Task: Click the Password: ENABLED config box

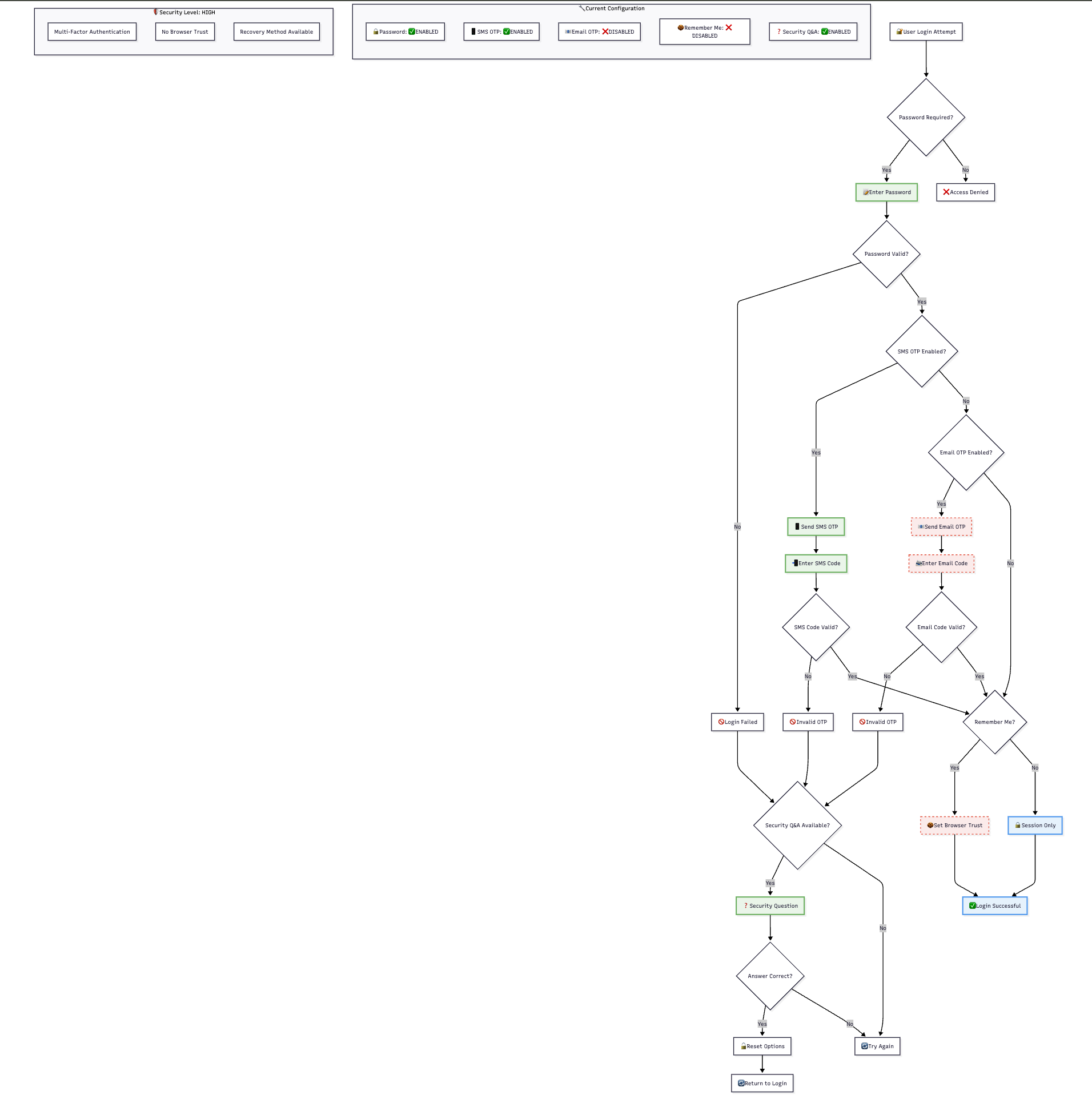Action: pos(405,32)
